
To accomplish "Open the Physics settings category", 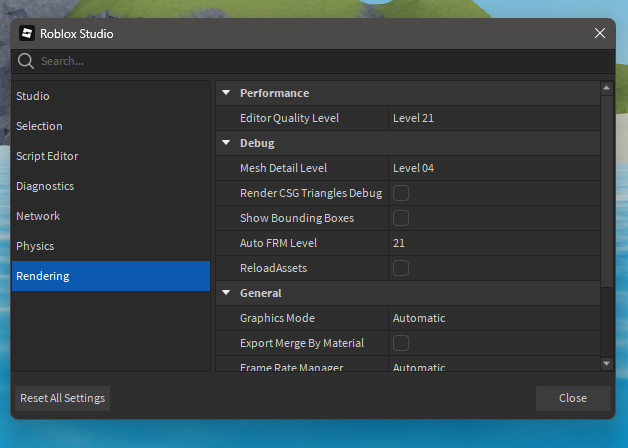I will tap(111, 246).
